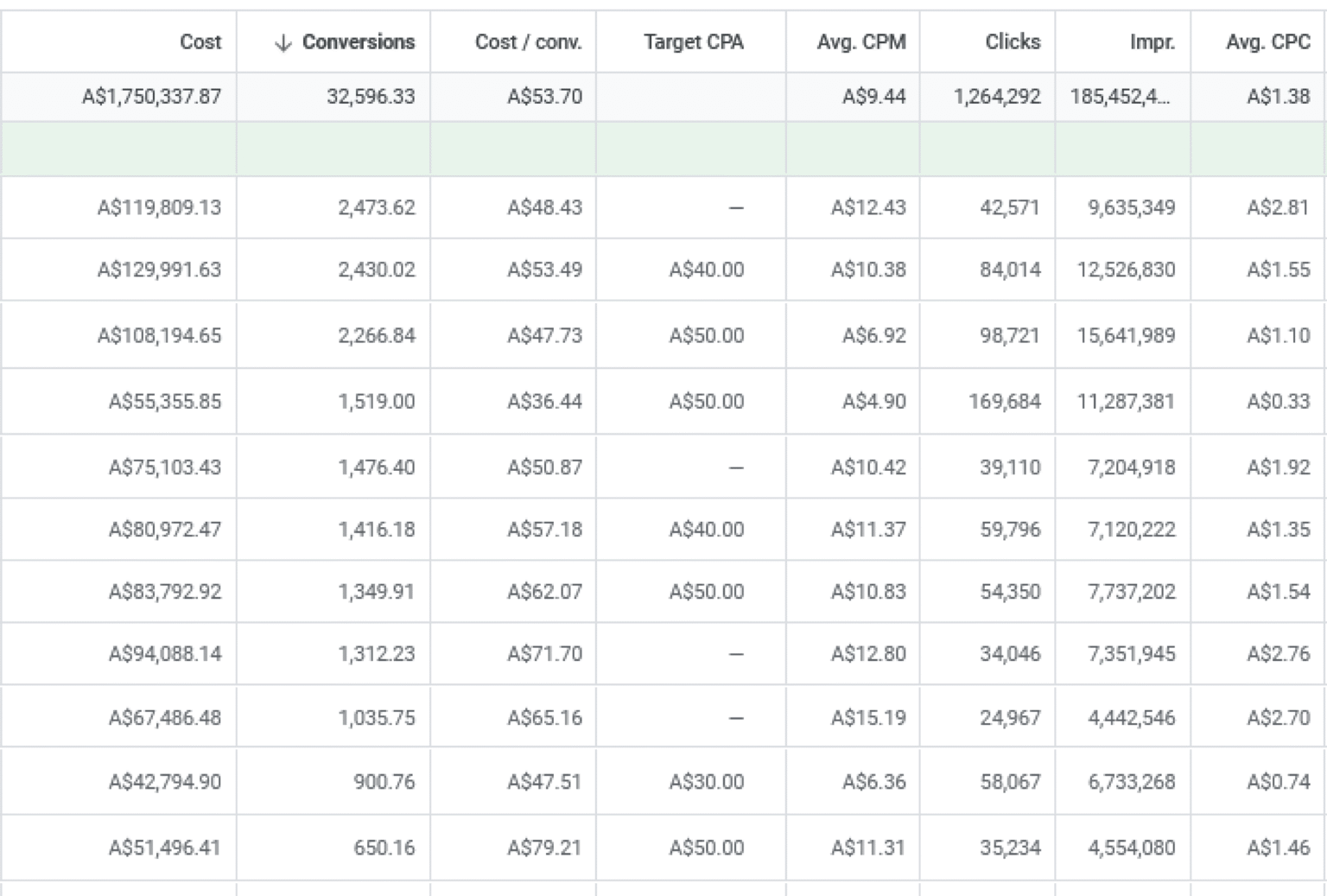Edit Target CPA A$50.00 in A$108,194.65 row

(706, 336)
